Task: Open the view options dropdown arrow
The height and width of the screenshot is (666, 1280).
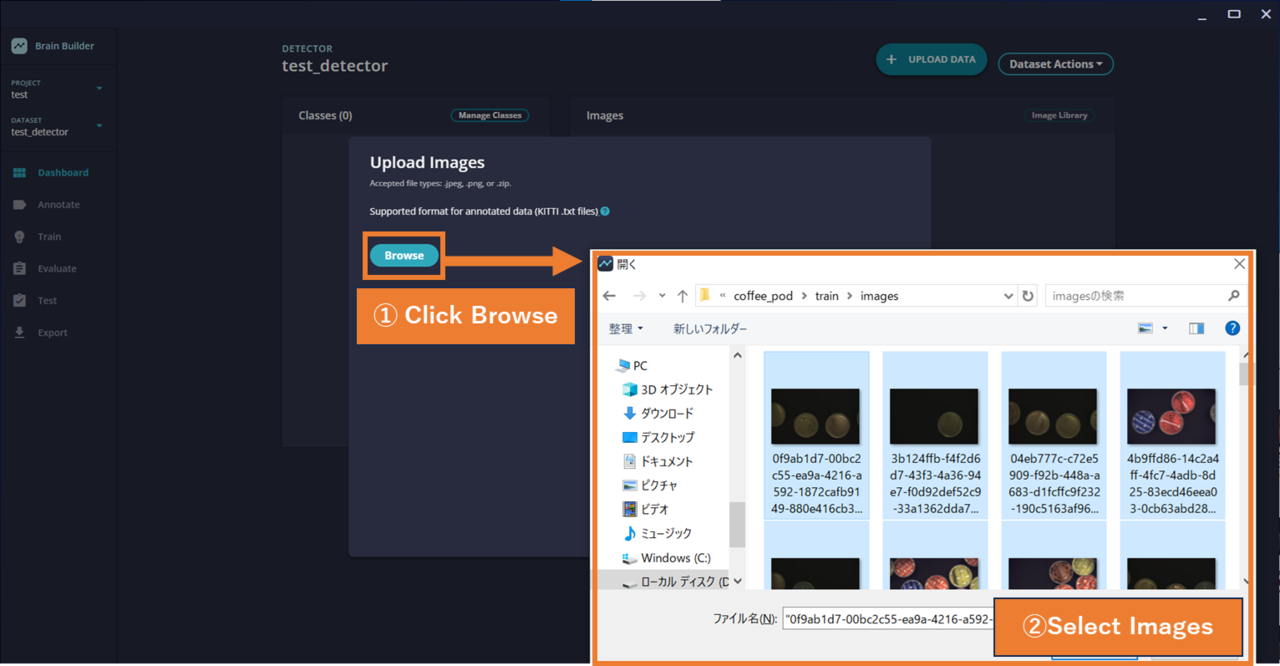Action: pos(1165,328)
